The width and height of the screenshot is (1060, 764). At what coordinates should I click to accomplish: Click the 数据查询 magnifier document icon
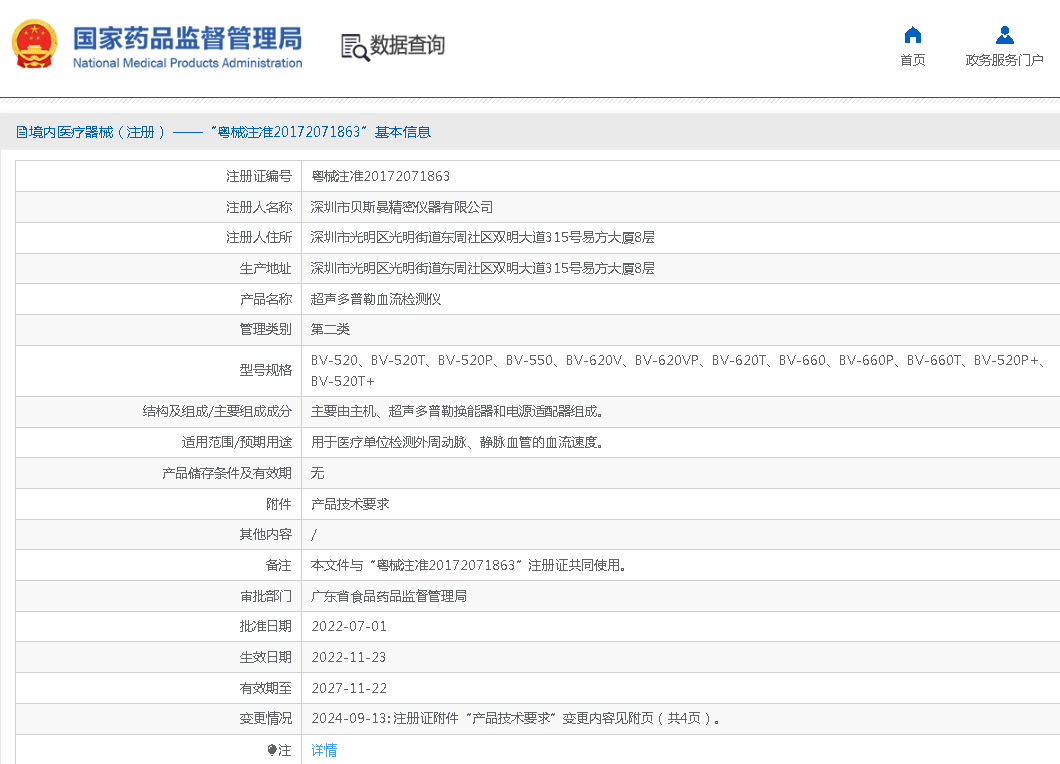[x=354, y=46]
